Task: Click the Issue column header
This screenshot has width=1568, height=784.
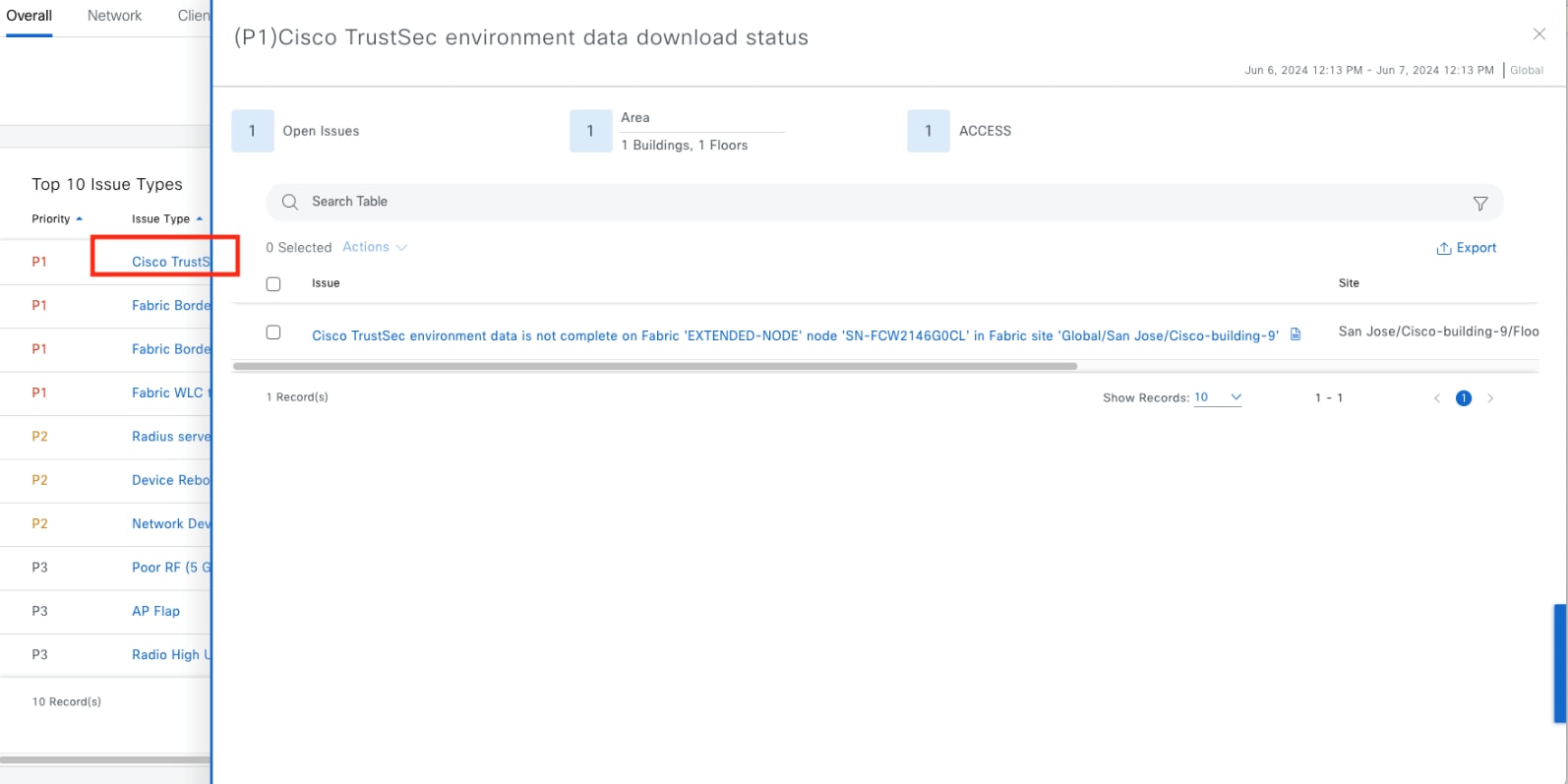Action: (x=326, y=283)
